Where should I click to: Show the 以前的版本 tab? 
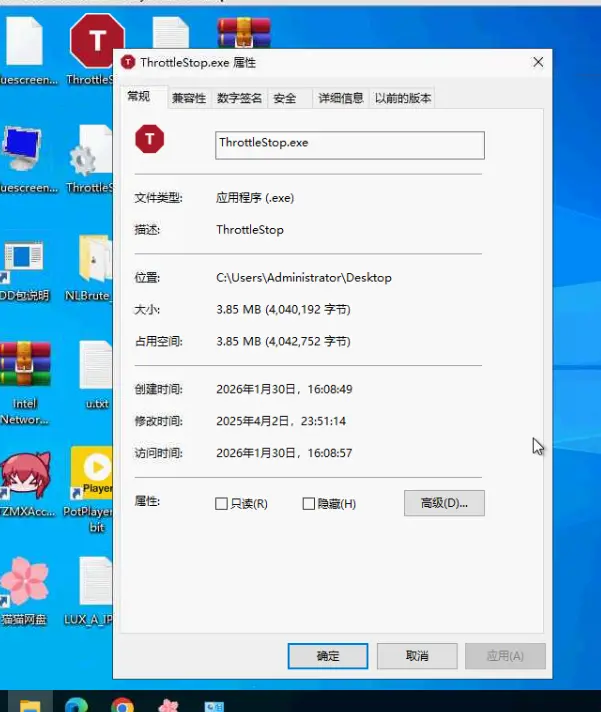pos(403,98)
